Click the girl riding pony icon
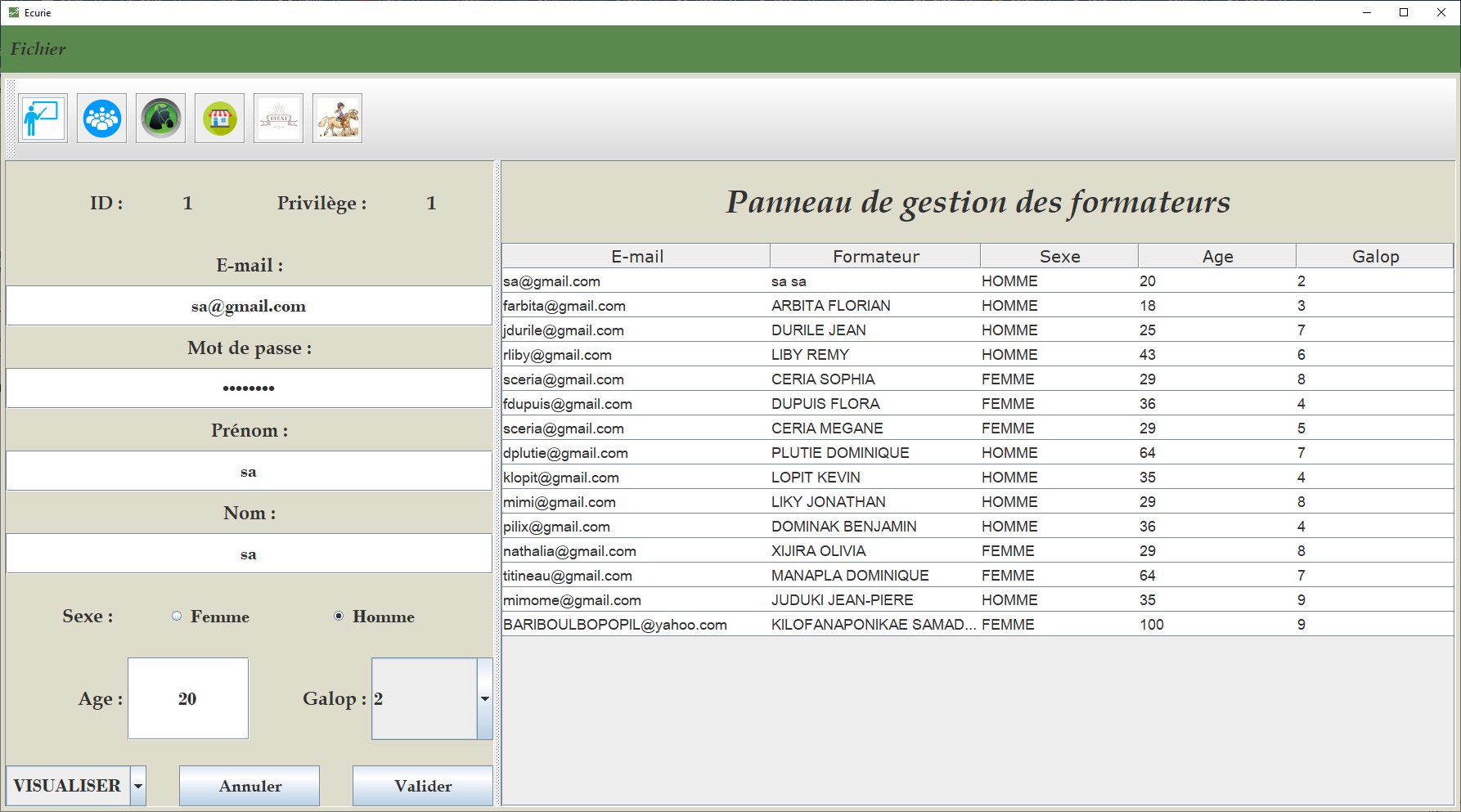The image size is (1461, 812). [x=338, y=119]
